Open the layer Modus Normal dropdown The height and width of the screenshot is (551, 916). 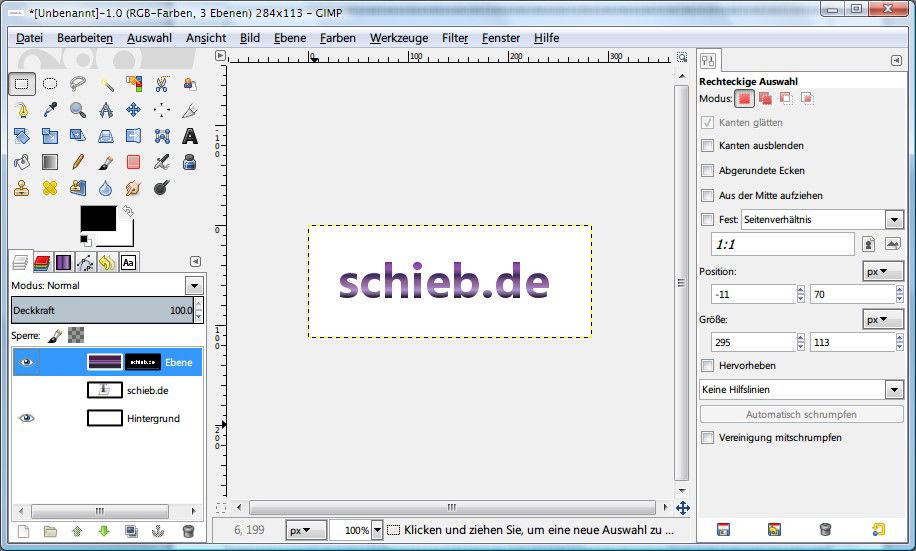[x=194, y=286]
